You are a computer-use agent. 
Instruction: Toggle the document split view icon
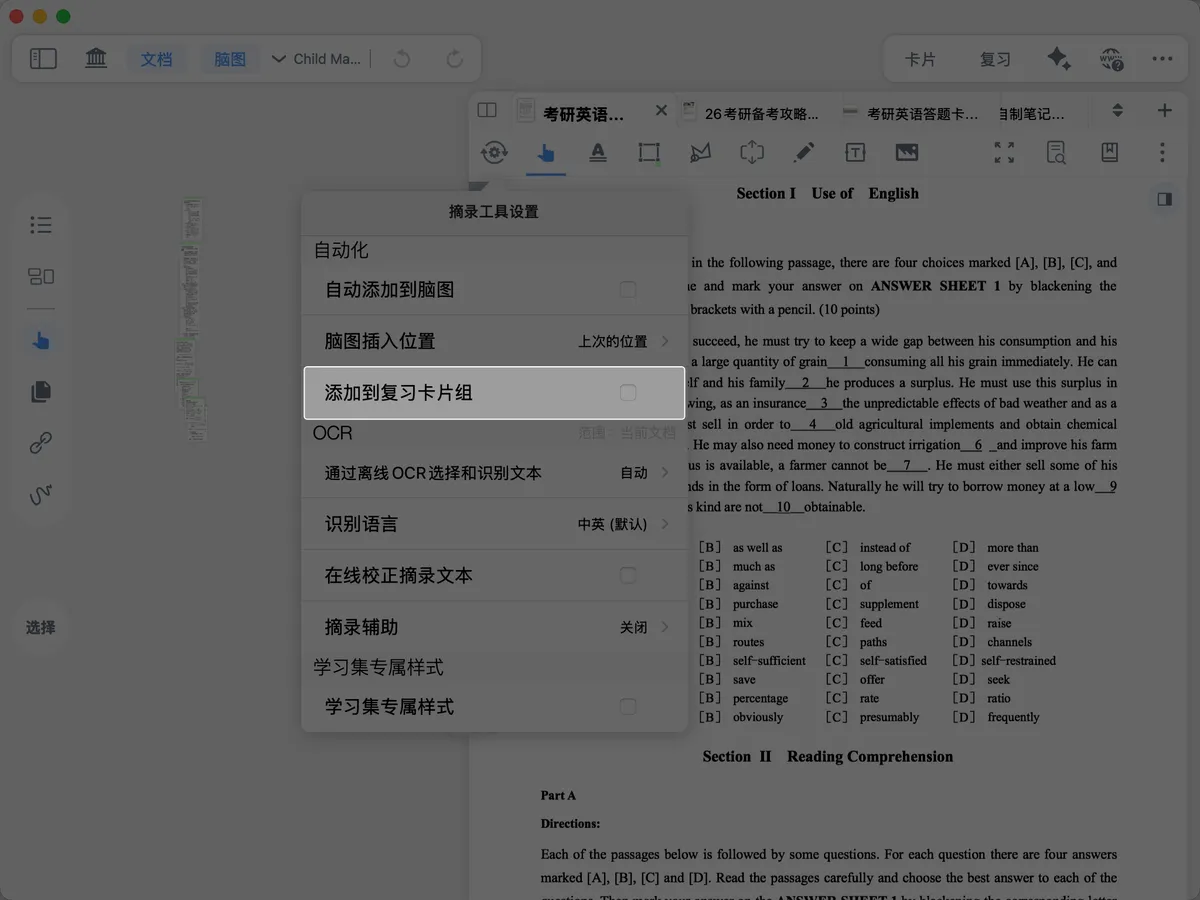pos(487,111)
